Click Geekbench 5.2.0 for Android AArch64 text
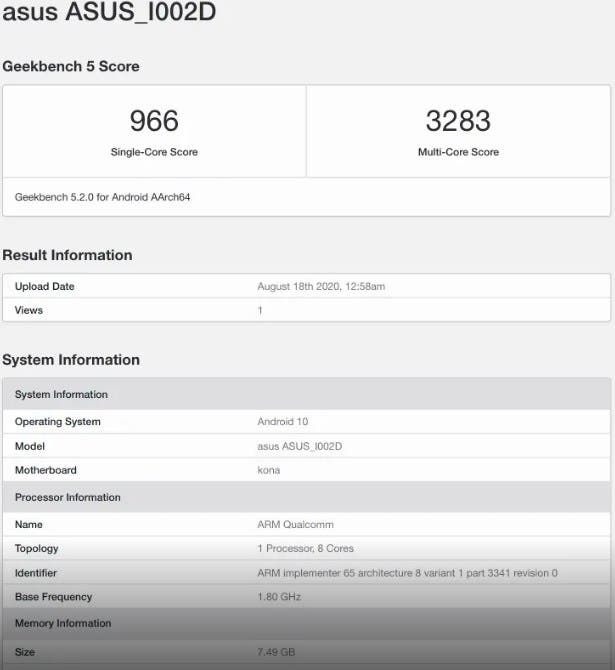Image resolution: width=615 pixels, height=670 pixels. point(102,197)
